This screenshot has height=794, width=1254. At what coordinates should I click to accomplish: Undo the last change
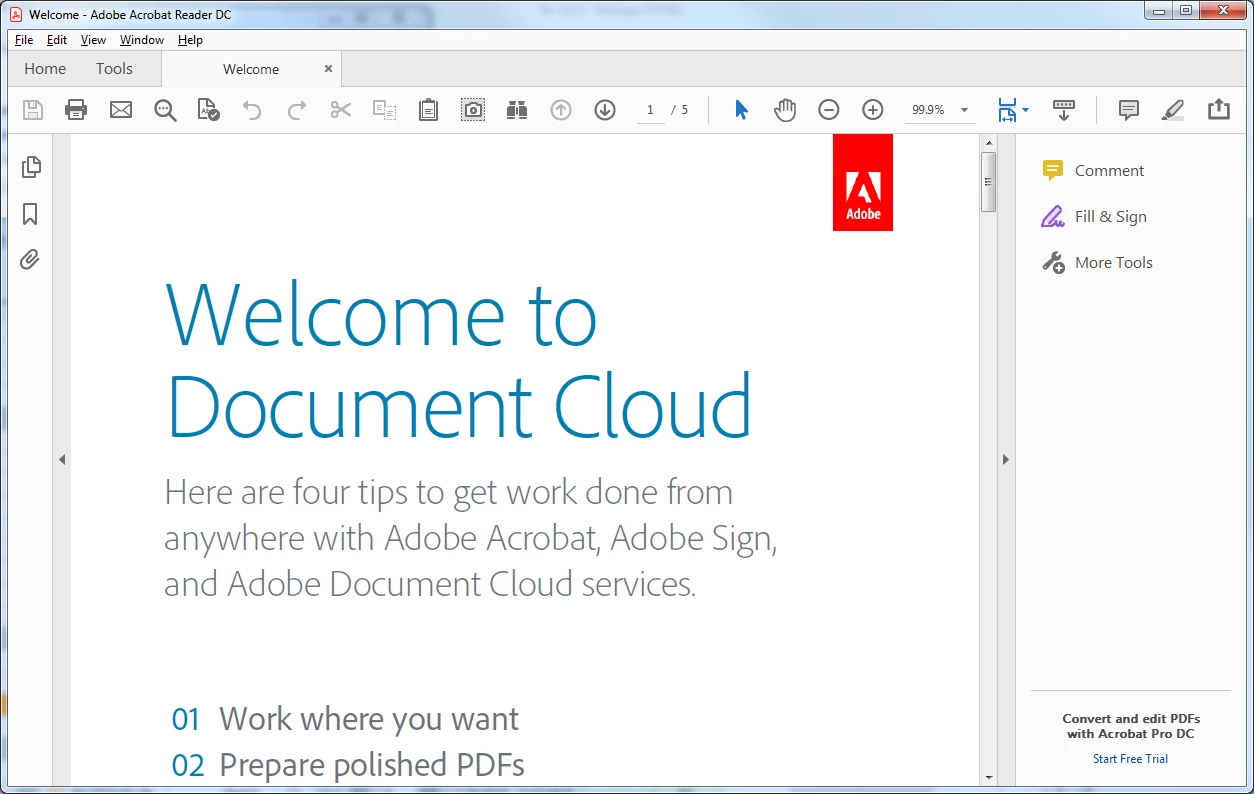(252, 110)
